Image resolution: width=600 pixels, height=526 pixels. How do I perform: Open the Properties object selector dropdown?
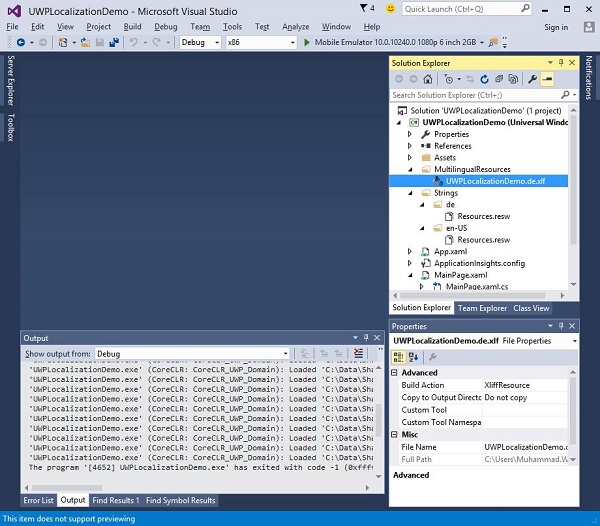[575, 341]
